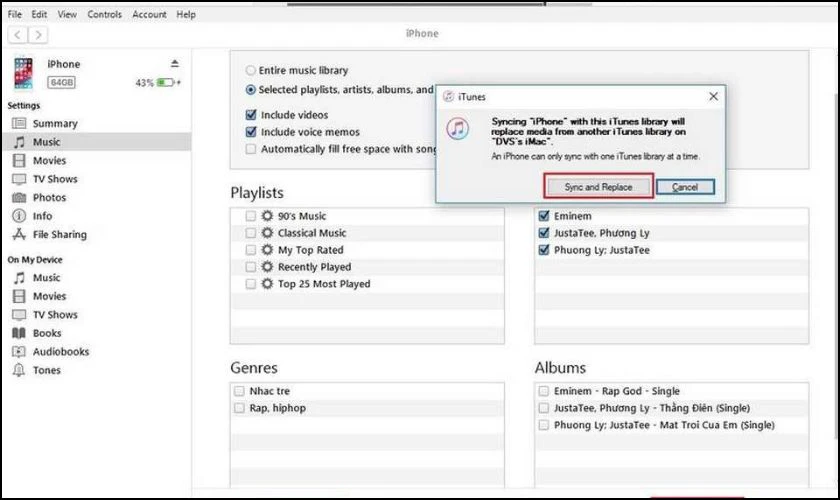Viewport: 840px width, 500px height.
Task: Click the On My Device sidebar heading
Action: coord(35,259)
